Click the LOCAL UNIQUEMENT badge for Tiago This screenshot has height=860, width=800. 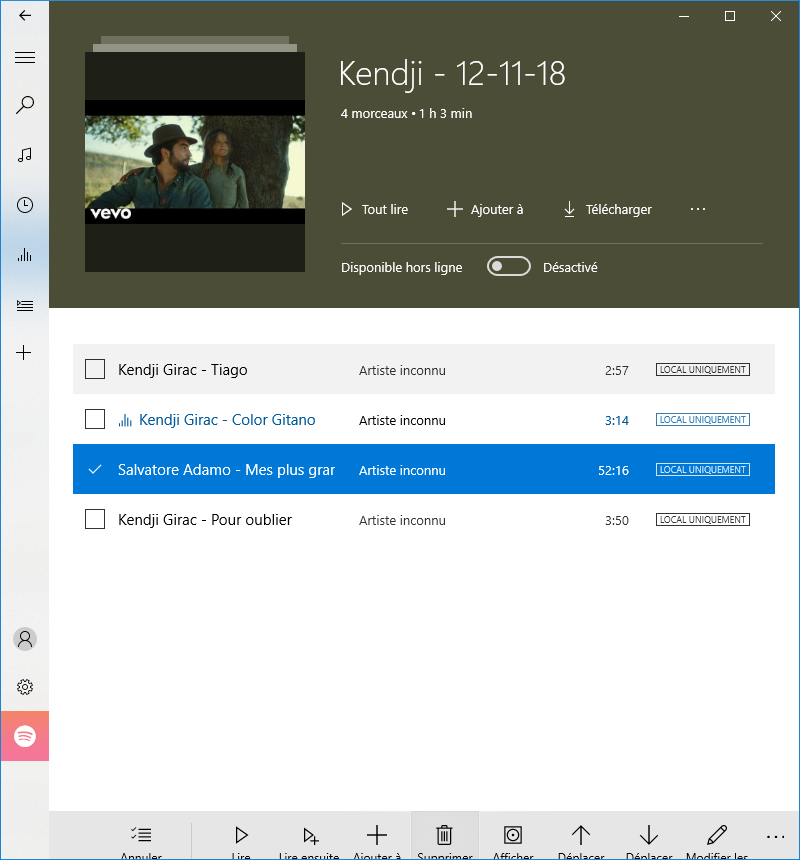point(703,370)
